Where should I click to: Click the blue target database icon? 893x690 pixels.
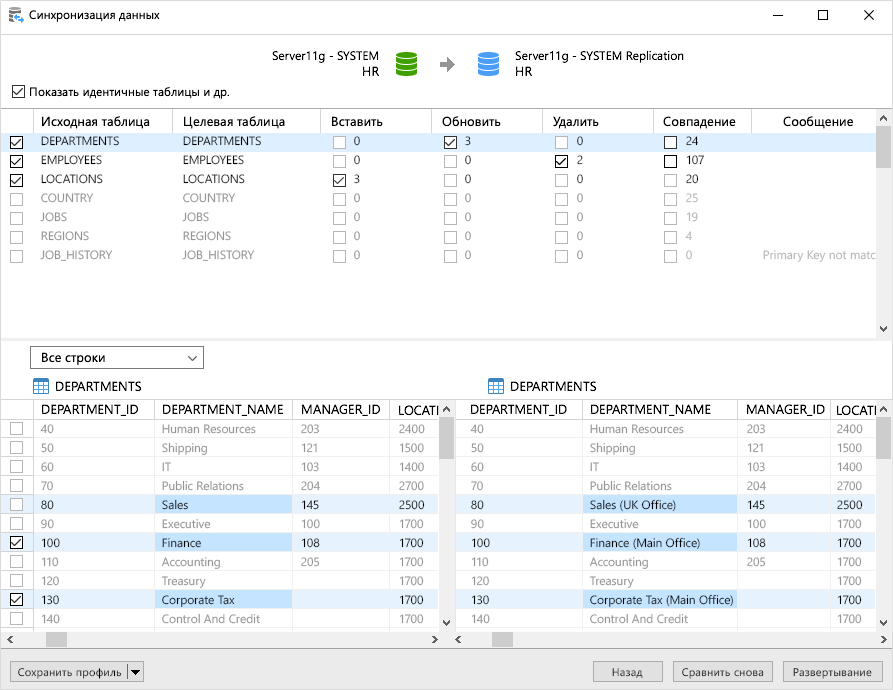pos(488,64)
